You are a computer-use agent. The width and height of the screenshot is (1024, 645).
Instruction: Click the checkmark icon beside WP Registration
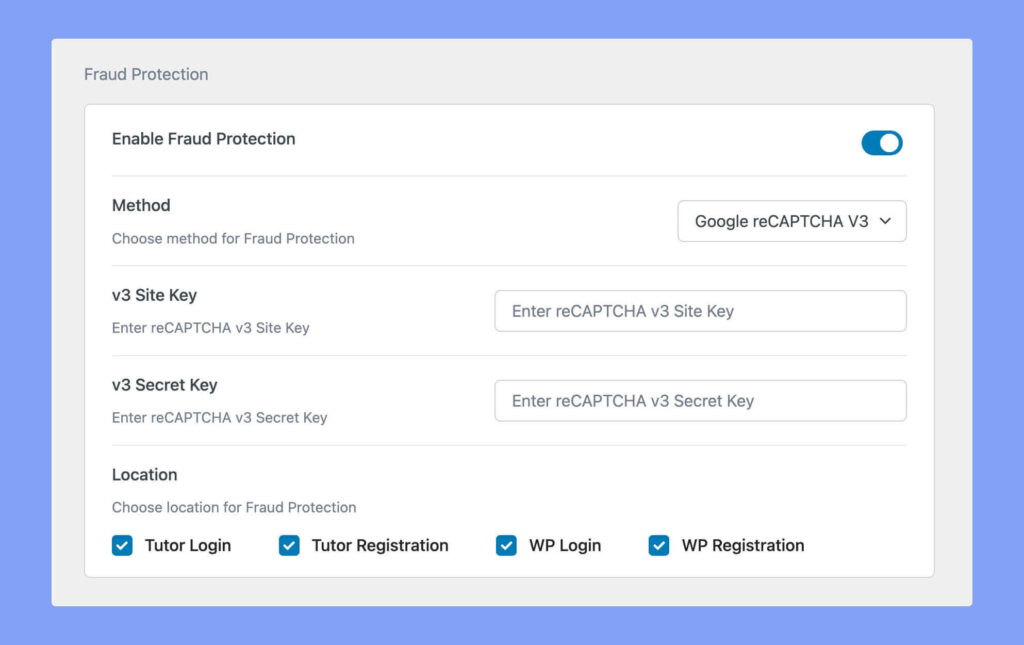pos(658,545)
